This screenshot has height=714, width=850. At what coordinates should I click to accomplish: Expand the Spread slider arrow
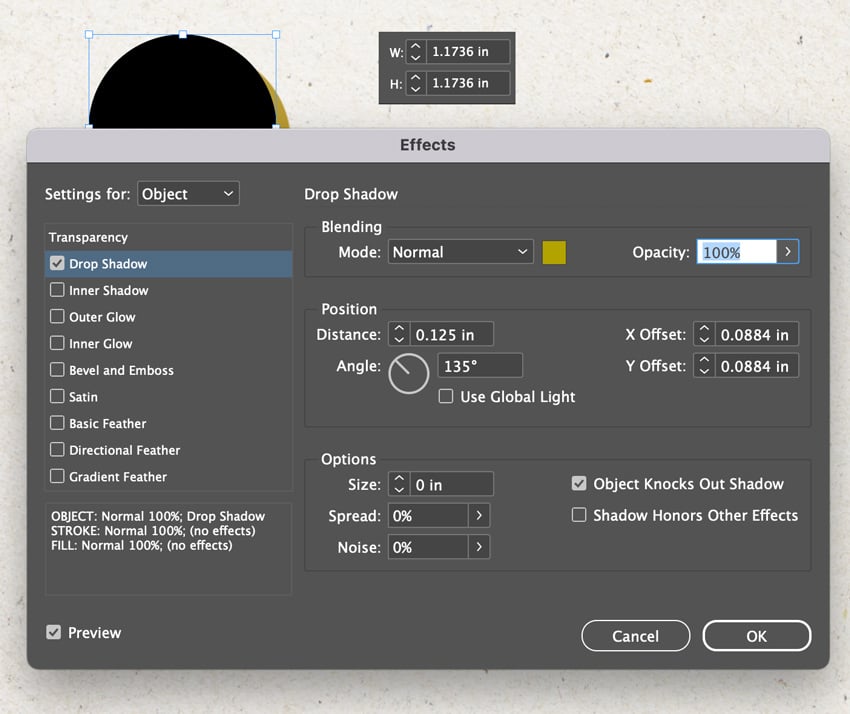point(480,516)
